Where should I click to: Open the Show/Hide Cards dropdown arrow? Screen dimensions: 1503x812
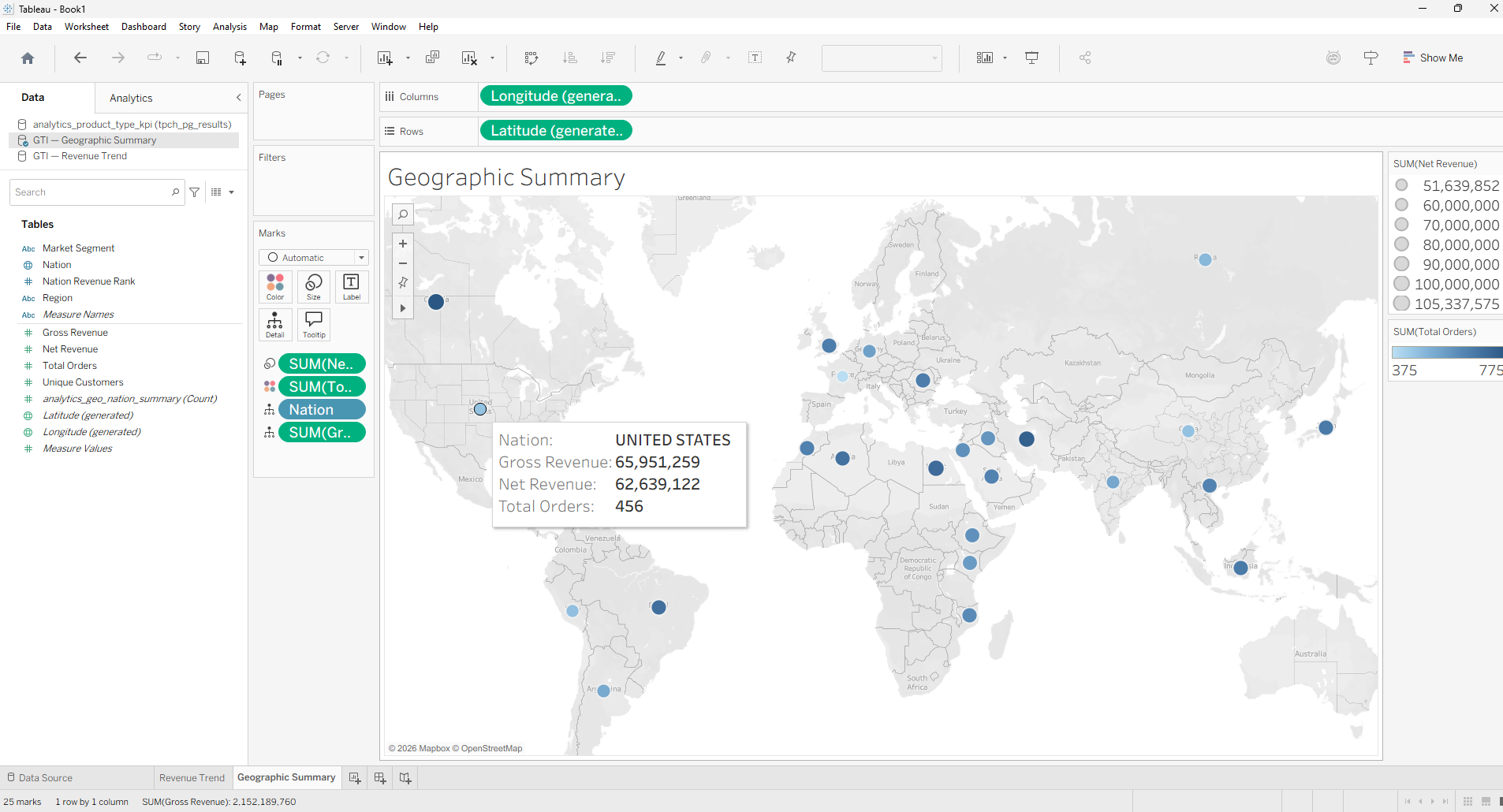click(1005, 58)
